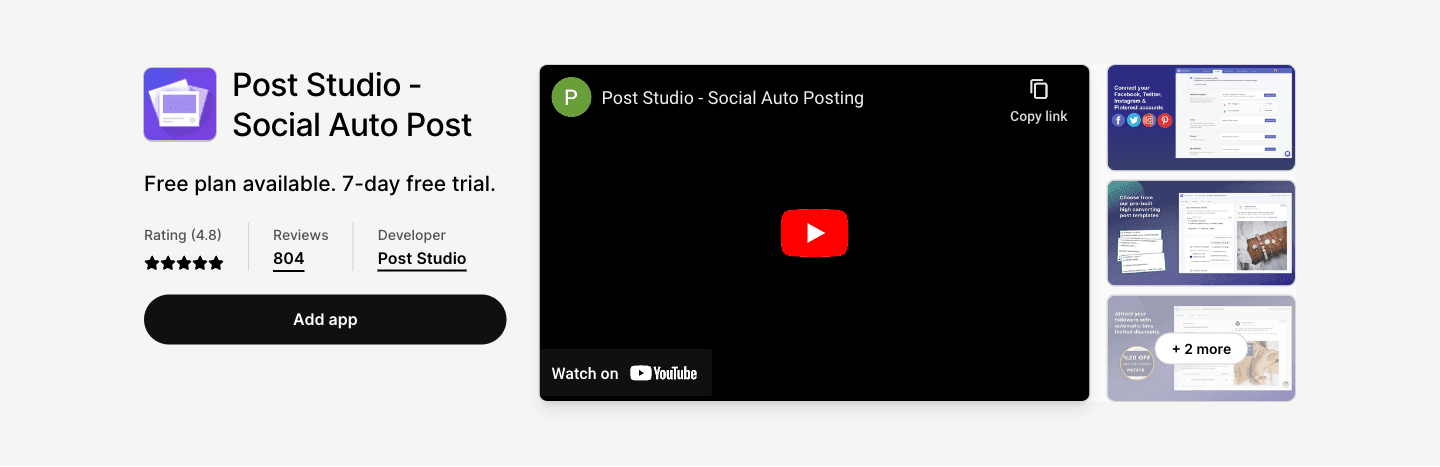Click the Add app button
This screenshot has height=467, width=1440.
[x=325, y=320]
